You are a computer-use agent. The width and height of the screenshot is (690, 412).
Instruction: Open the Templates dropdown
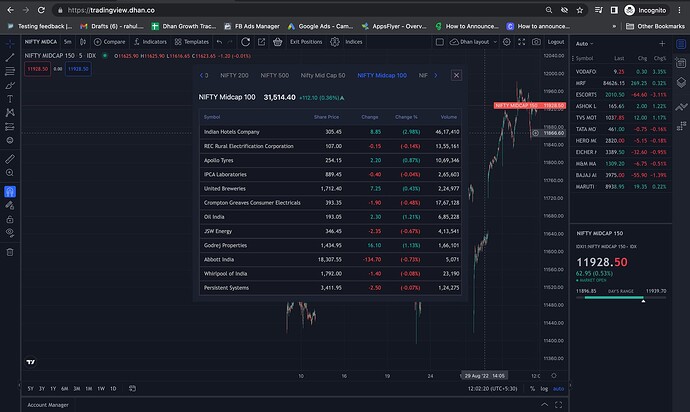(x=191, y=42)
